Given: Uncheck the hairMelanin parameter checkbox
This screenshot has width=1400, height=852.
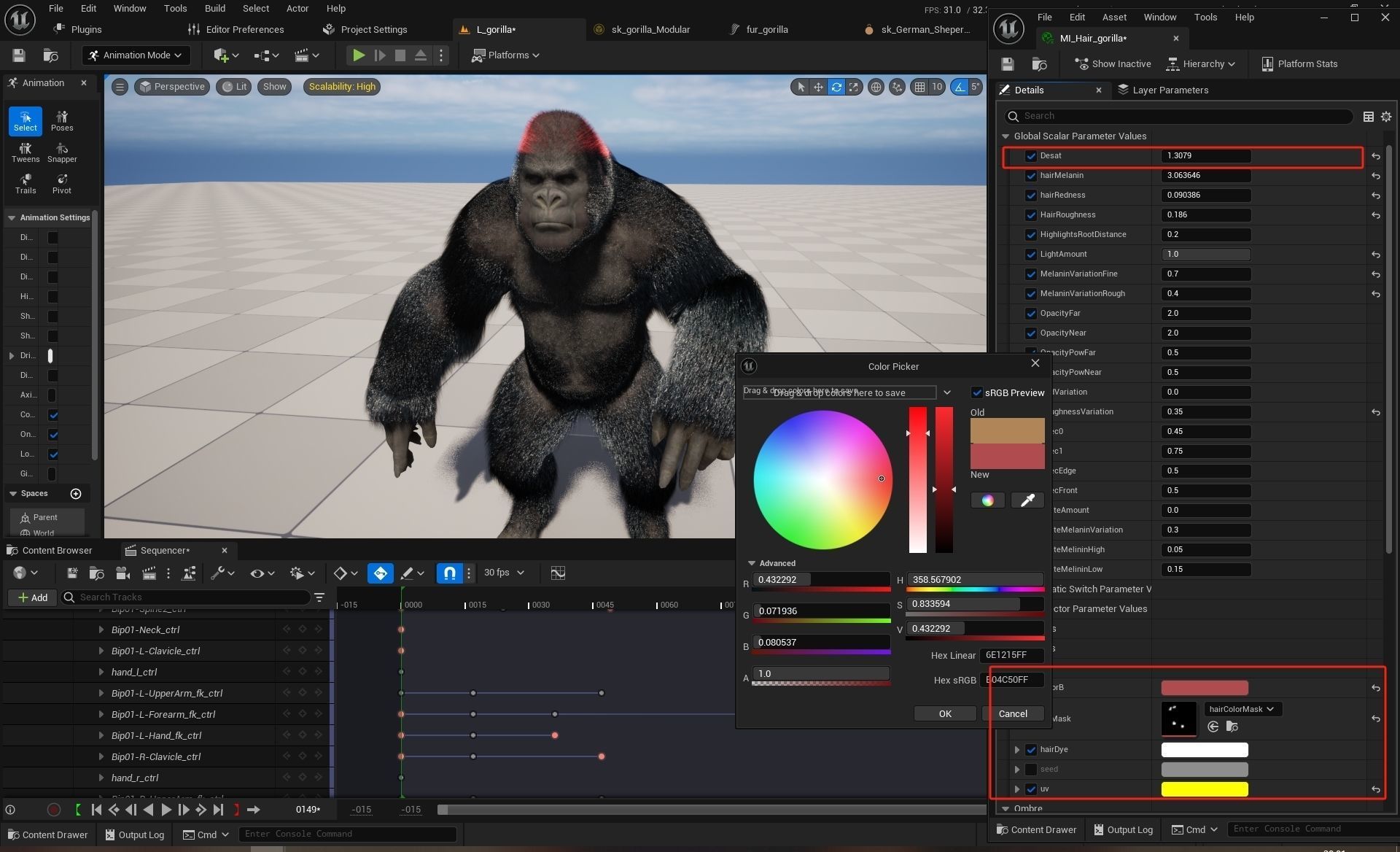Looking at the screenshot, I should tap(1031, 176).
